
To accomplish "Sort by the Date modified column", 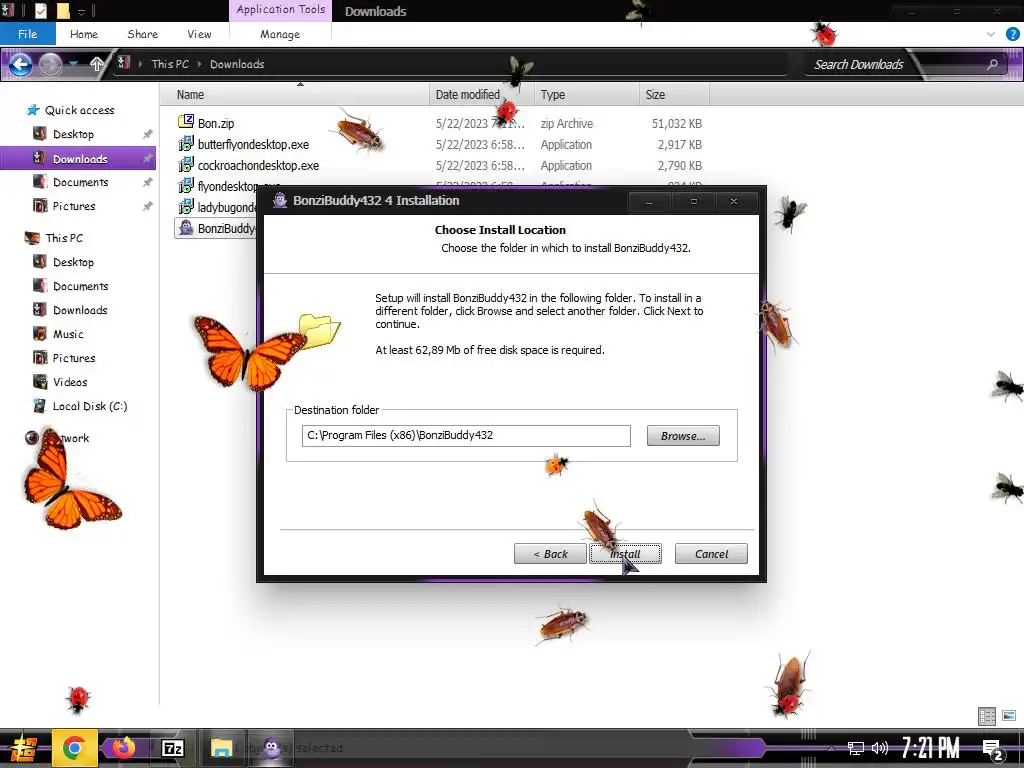I will tap(481, 95).
